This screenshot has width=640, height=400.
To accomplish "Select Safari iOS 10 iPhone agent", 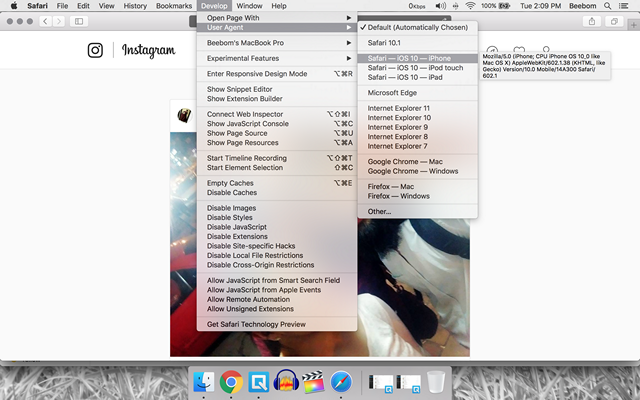I will tap(418, 58).
